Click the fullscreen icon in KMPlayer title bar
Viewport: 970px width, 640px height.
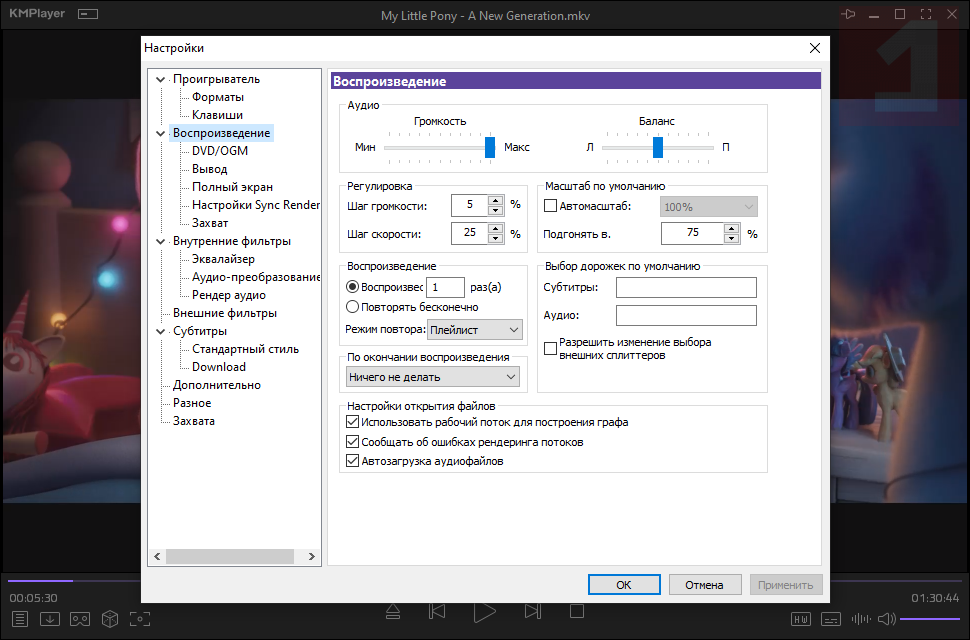click(x=926, y=14)
